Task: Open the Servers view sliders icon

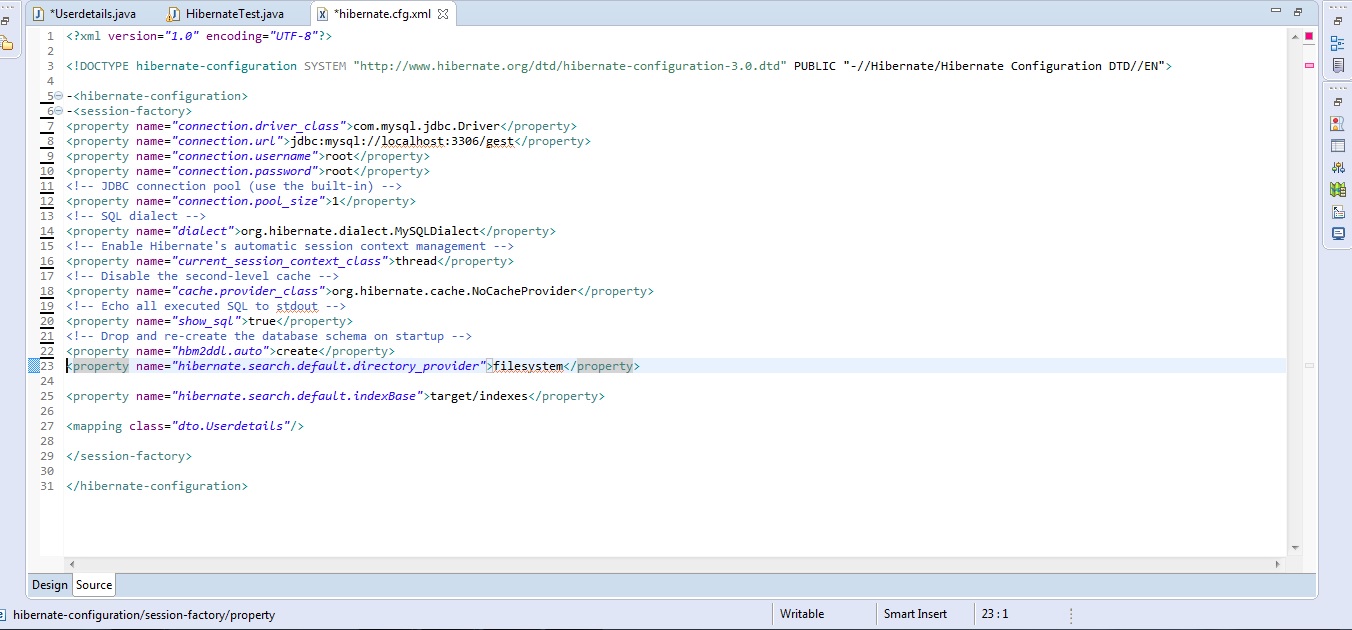Action: pyautogui.click(x=1337, y=168)
